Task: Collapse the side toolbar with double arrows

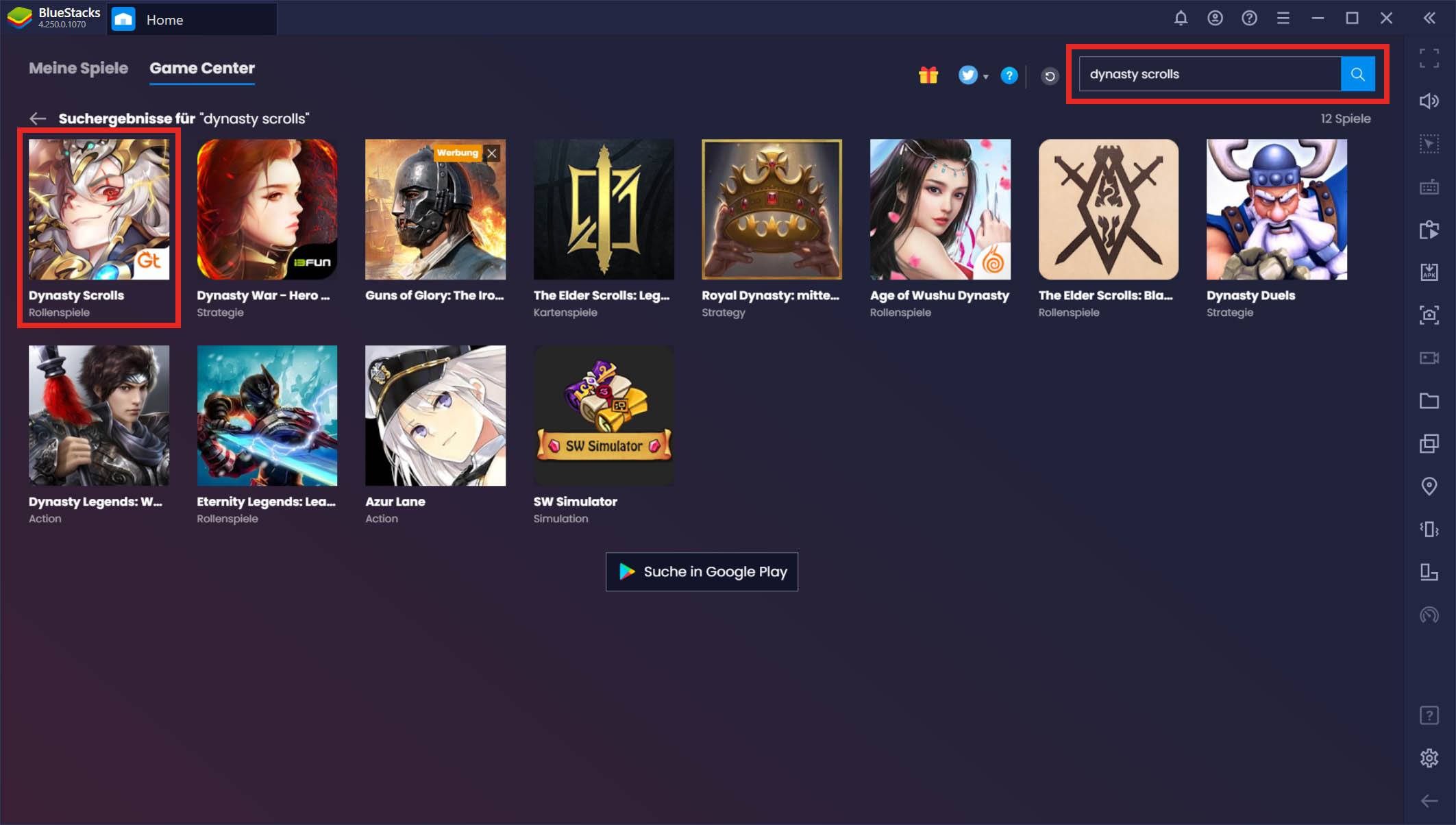Action: point(1429,19)
